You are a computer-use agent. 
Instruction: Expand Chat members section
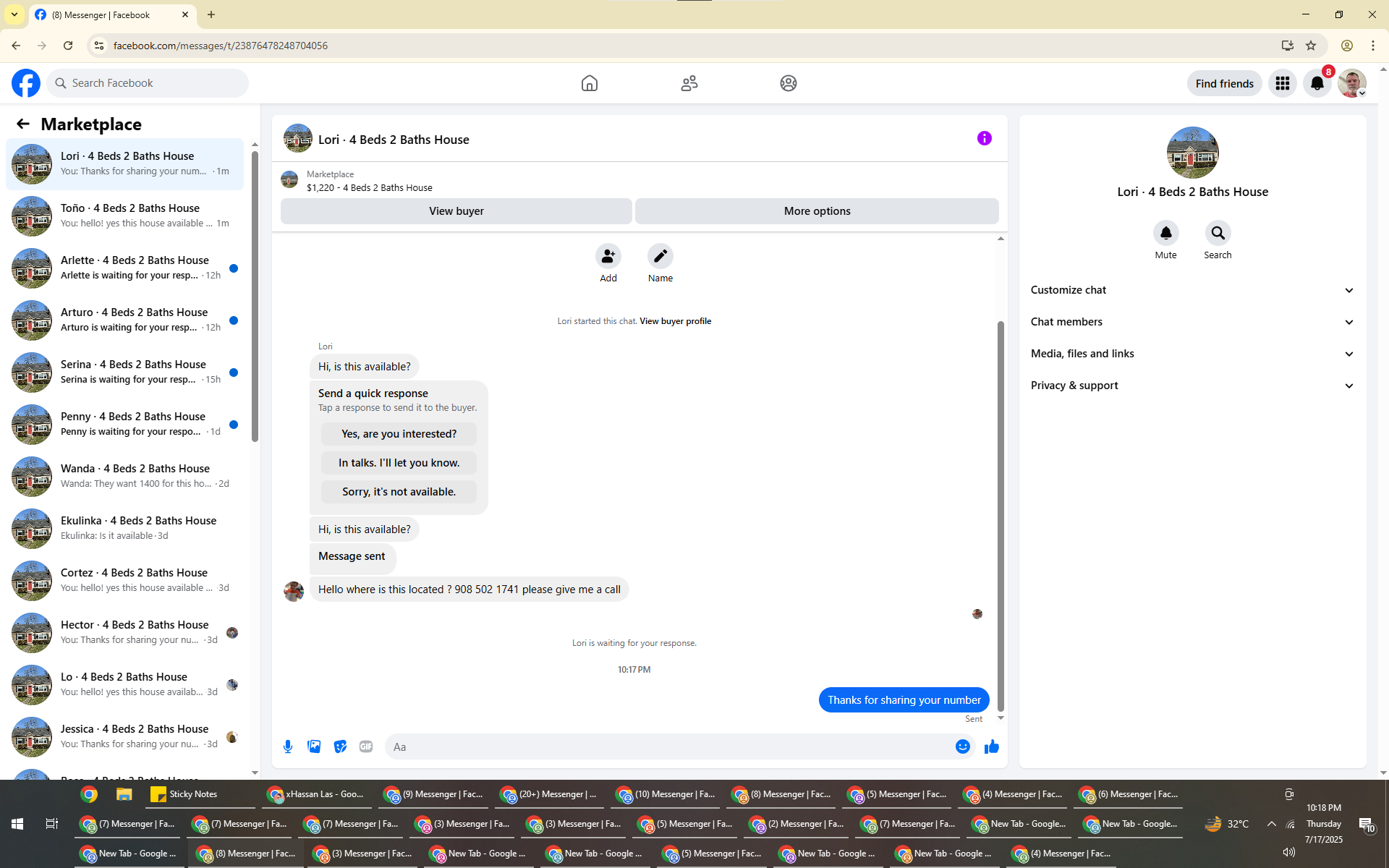(x=1192, y=322)
